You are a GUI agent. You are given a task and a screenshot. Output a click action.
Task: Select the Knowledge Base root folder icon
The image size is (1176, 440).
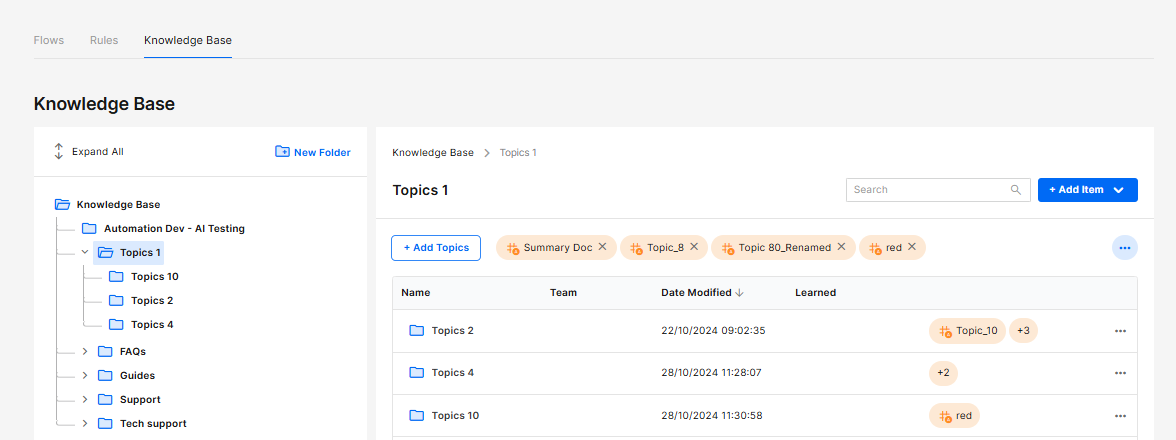(x=63, y=204)
